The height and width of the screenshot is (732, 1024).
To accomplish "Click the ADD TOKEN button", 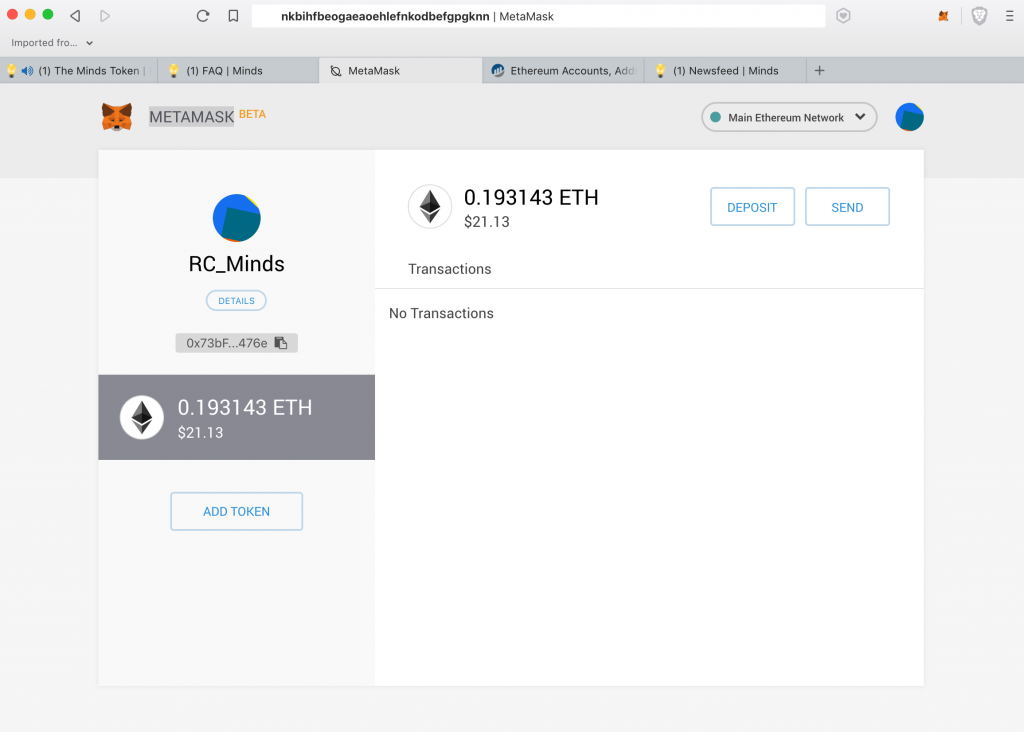I will 236,511.
